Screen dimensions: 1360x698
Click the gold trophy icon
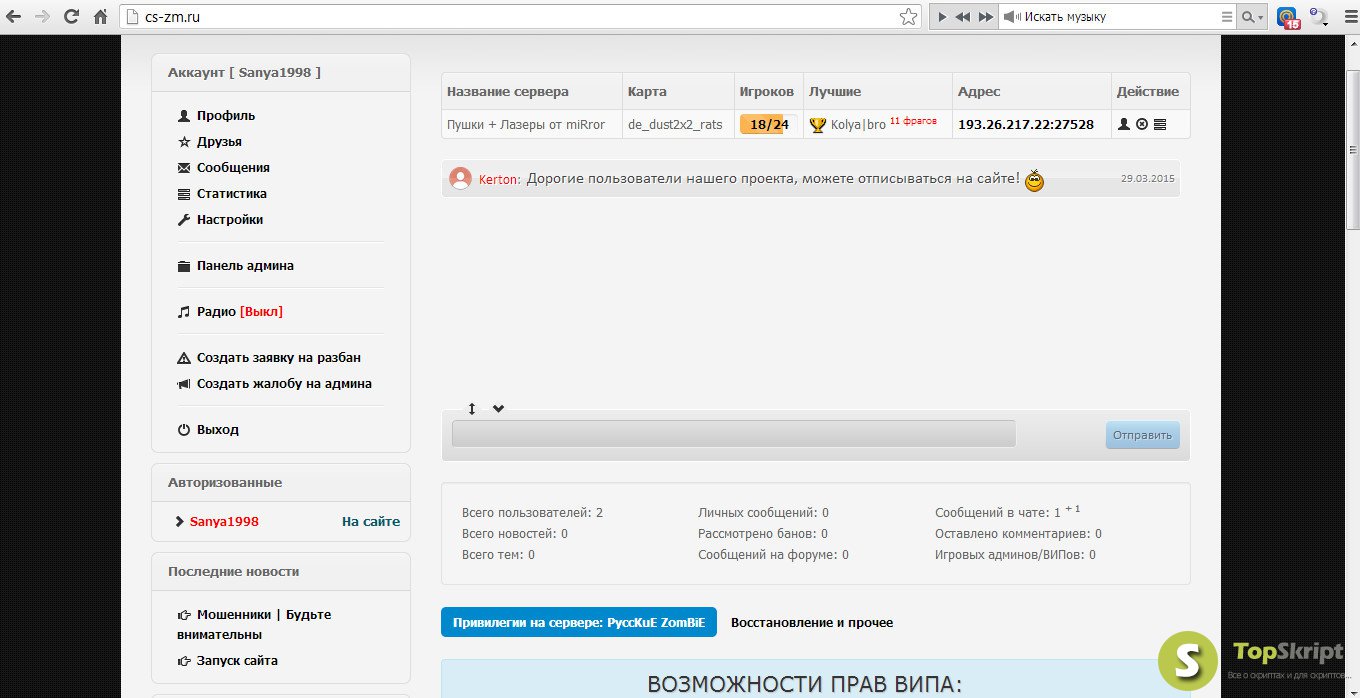coord(818,125)
